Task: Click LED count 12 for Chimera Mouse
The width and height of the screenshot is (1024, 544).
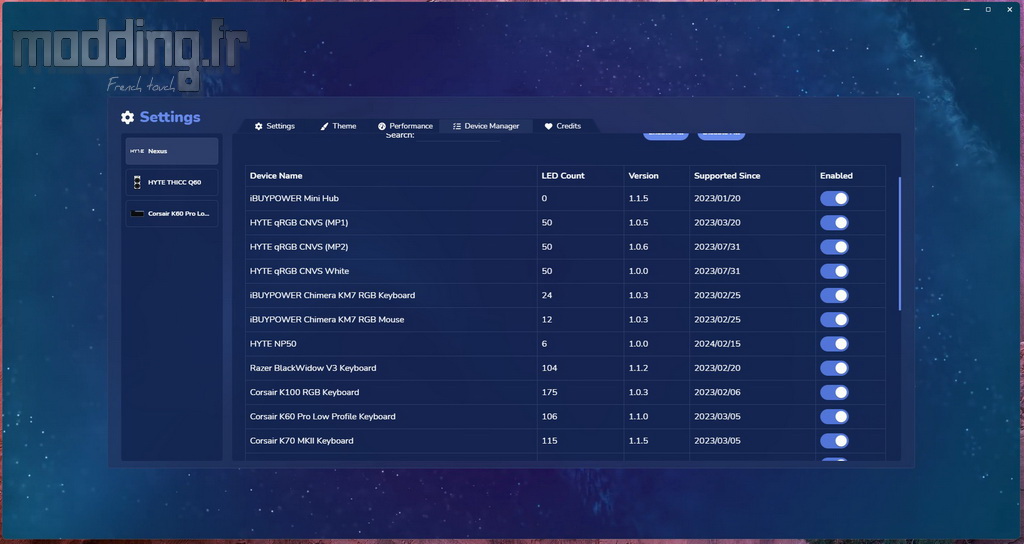Action: click(x=547, y=319)
